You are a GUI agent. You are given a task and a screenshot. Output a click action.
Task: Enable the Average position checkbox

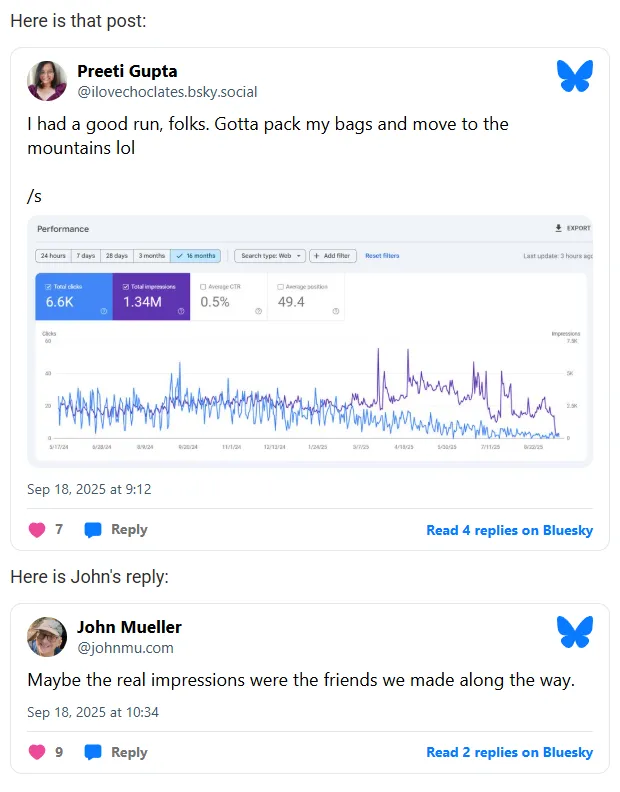(x=280, y=287)
